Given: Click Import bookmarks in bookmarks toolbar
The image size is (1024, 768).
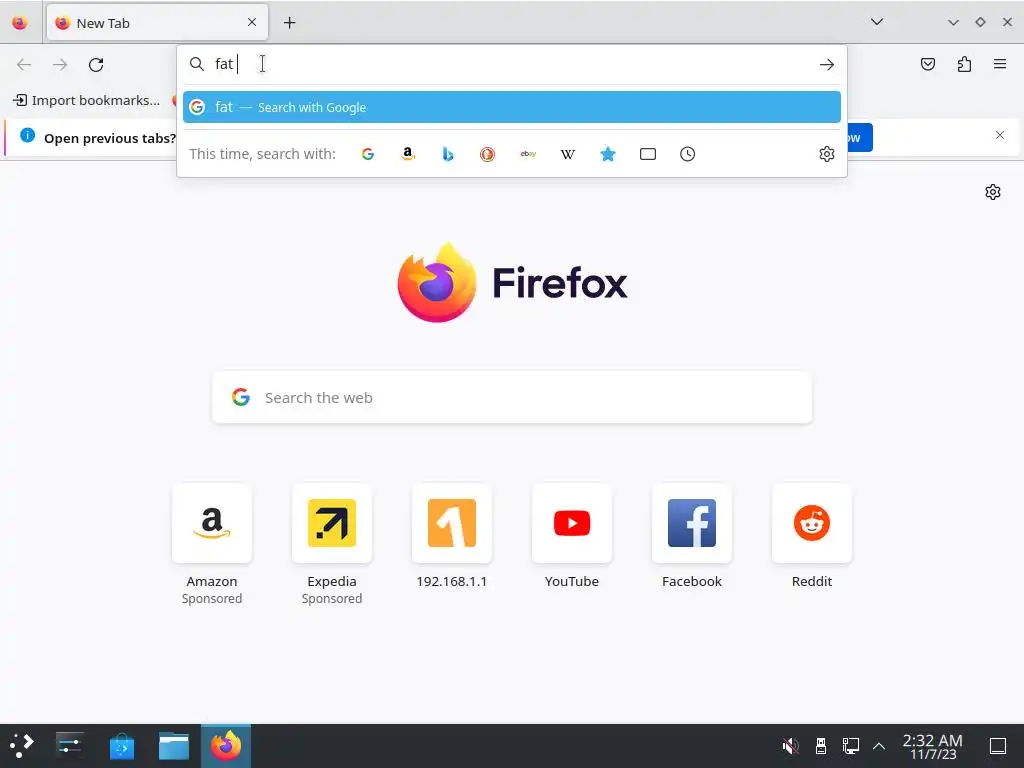Looking at the screenshot, I should pos(86,100).
